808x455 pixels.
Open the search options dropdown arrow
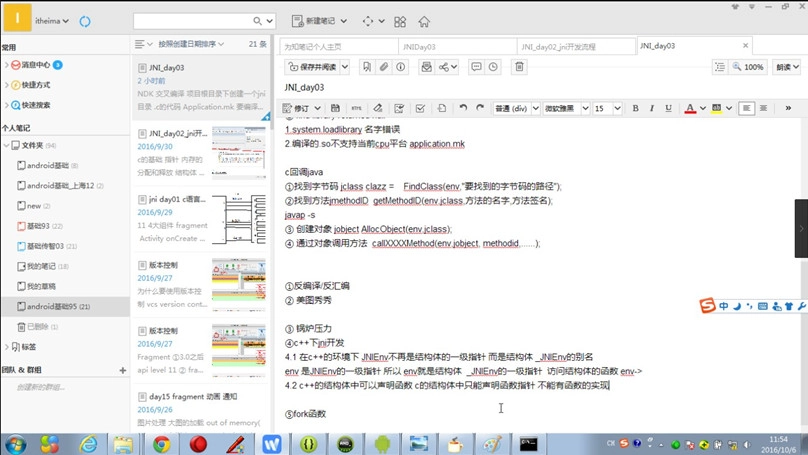270,21
